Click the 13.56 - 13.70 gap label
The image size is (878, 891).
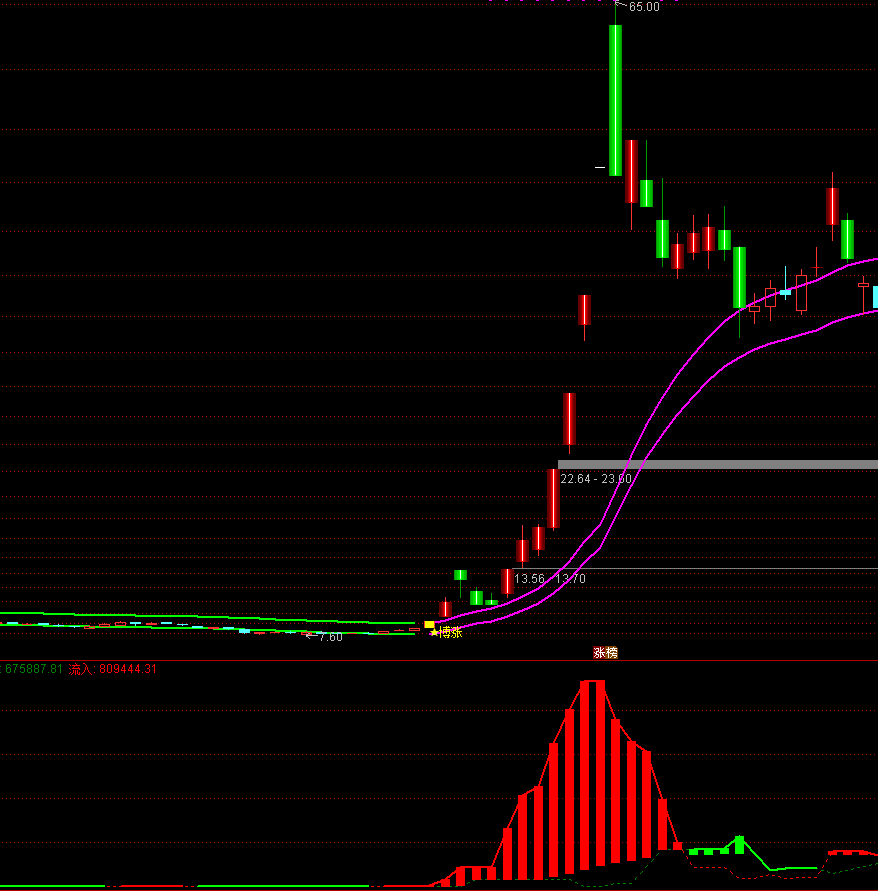[549, 579]
